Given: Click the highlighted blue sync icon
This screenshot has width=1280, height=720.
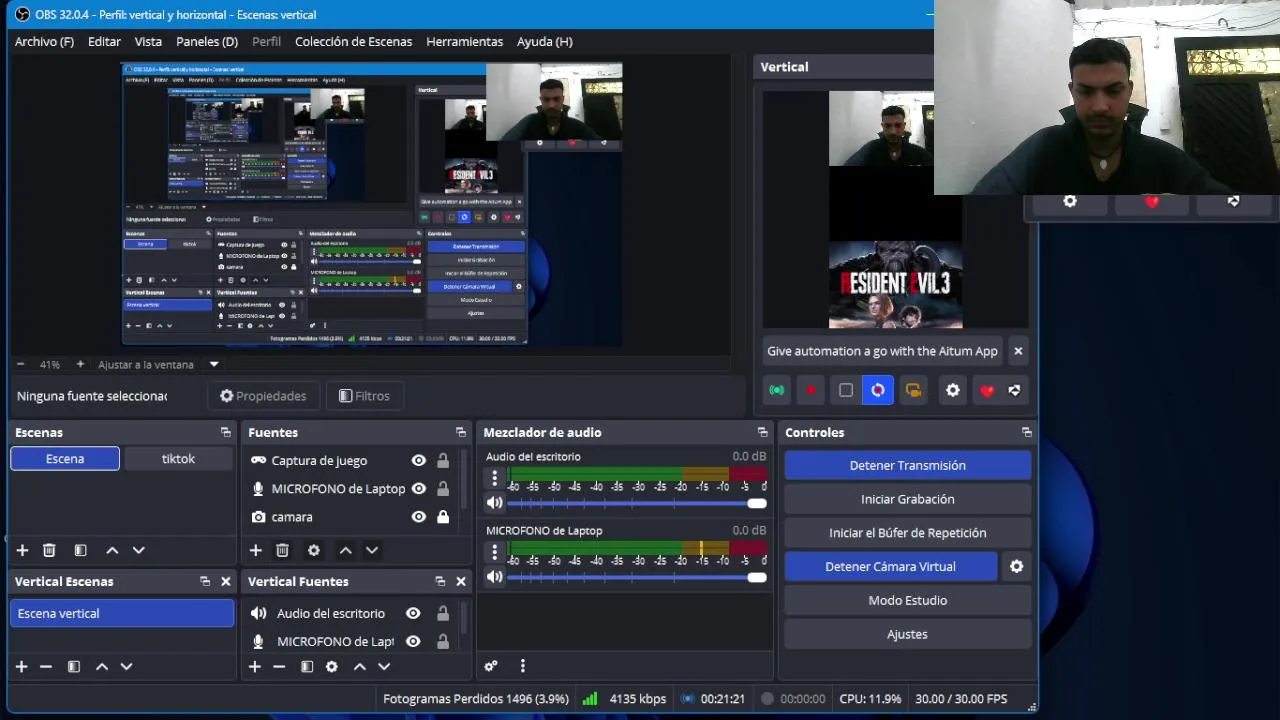Looking at the screenshot, I should [x=878, y=390].
